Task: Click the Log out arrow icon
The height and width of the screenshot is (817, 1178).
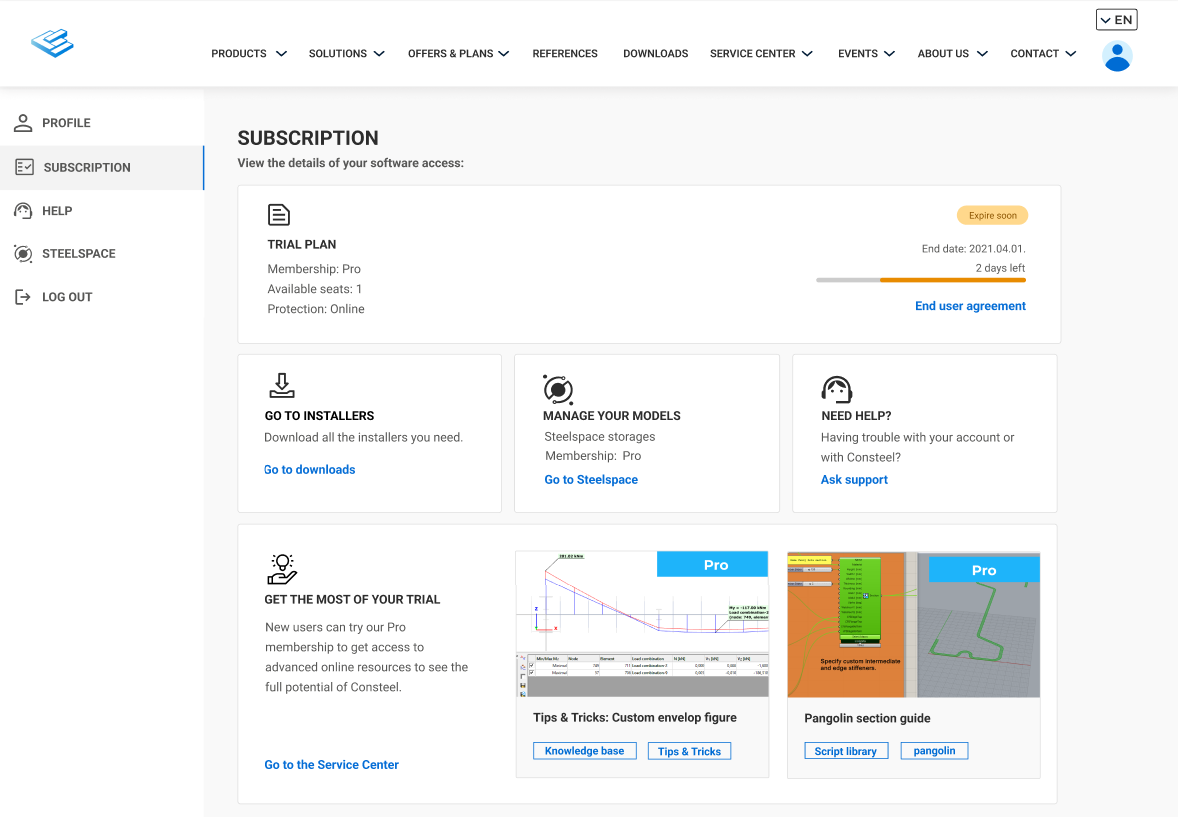Action: point(23,297)
